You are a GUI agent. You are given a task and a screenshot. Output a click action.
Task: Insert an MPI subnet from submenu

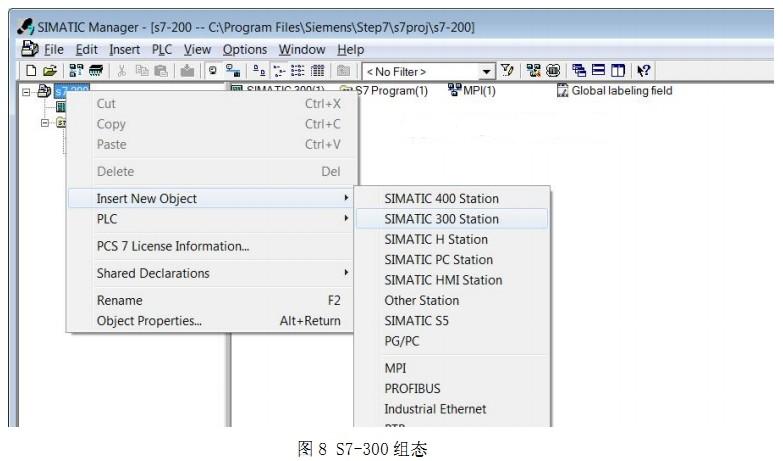[452, 368]
